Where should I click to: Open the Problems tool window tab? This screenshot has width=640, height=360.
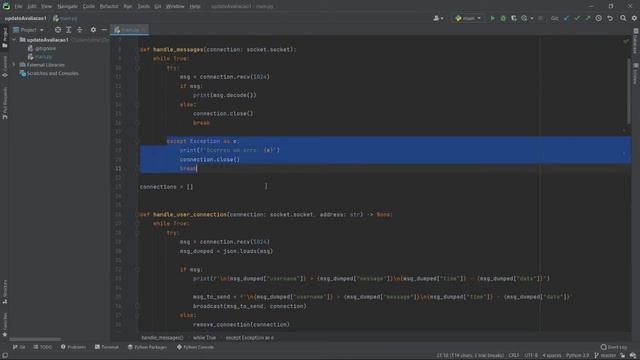click(x=73, y=347)
